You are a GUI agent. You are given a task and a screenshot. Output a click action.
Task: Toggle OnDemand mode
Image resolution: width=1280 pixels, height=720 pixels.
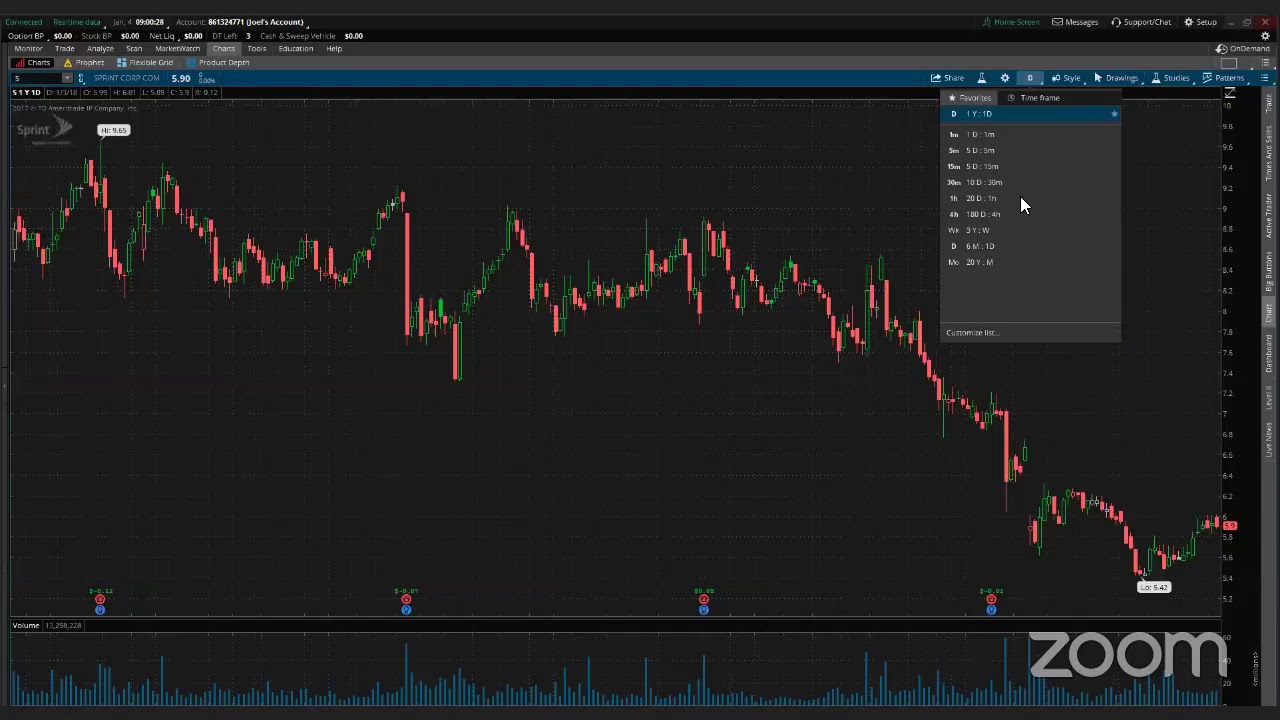[1243, 49]
